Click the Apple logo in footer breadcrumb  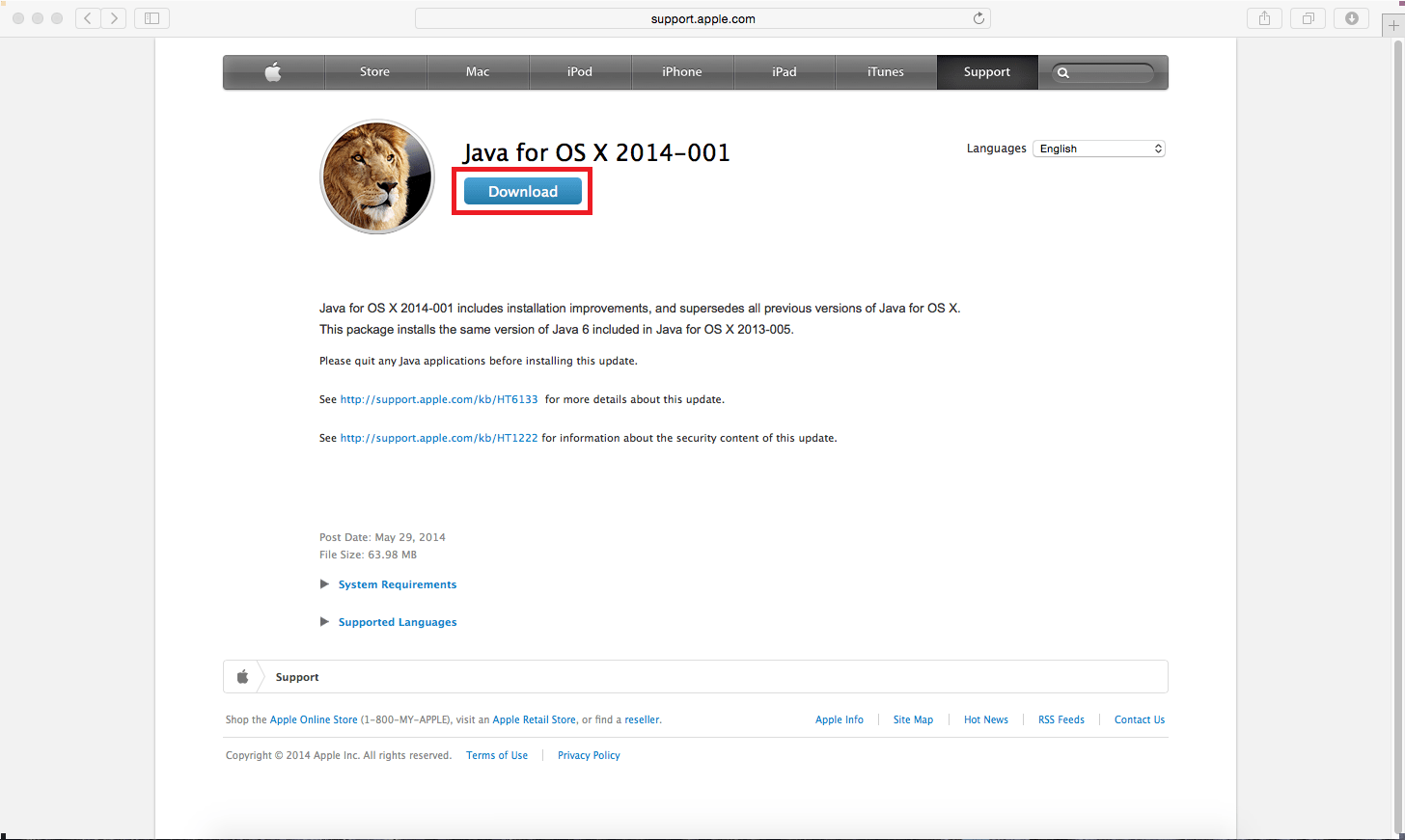pyautogui.click(x=243, y=677)
